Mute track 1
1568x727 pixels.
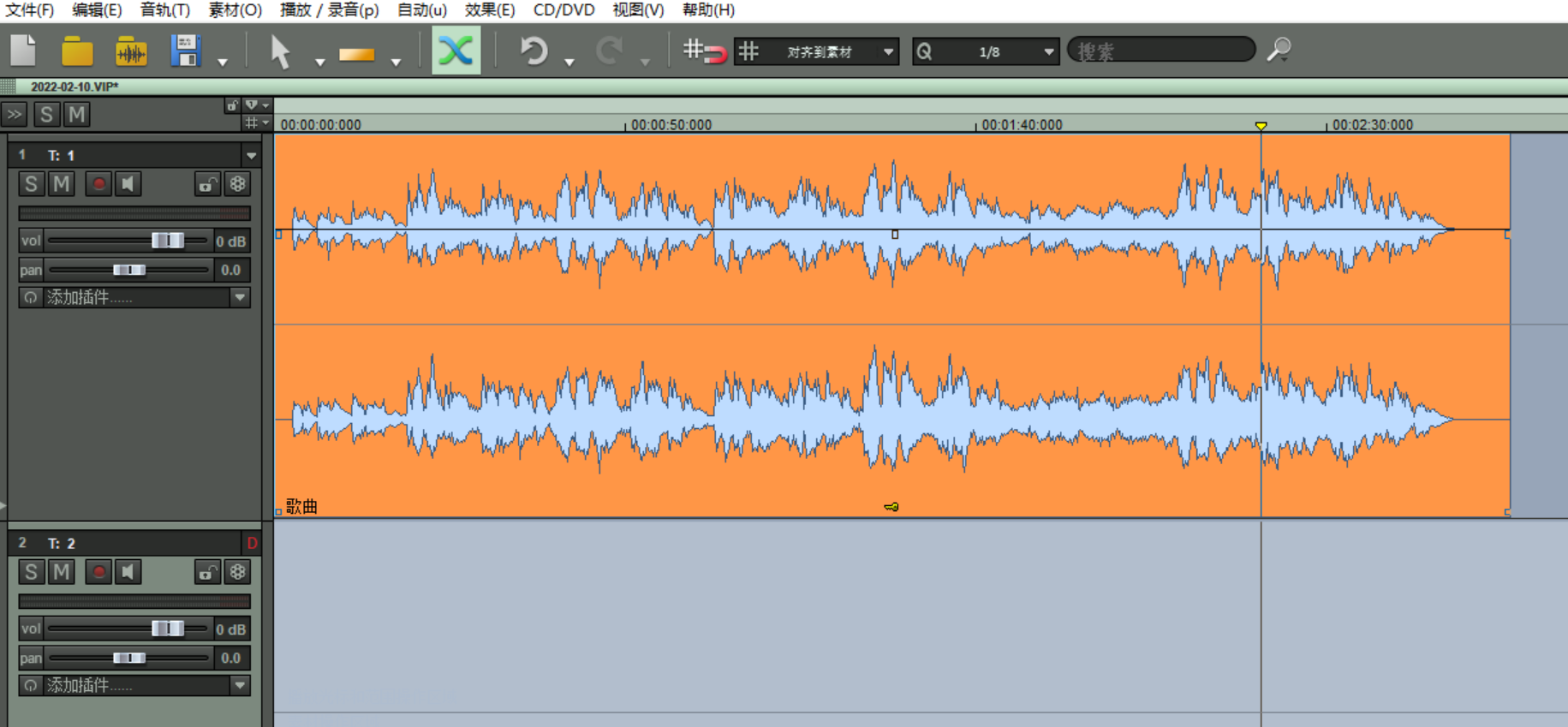61,183
